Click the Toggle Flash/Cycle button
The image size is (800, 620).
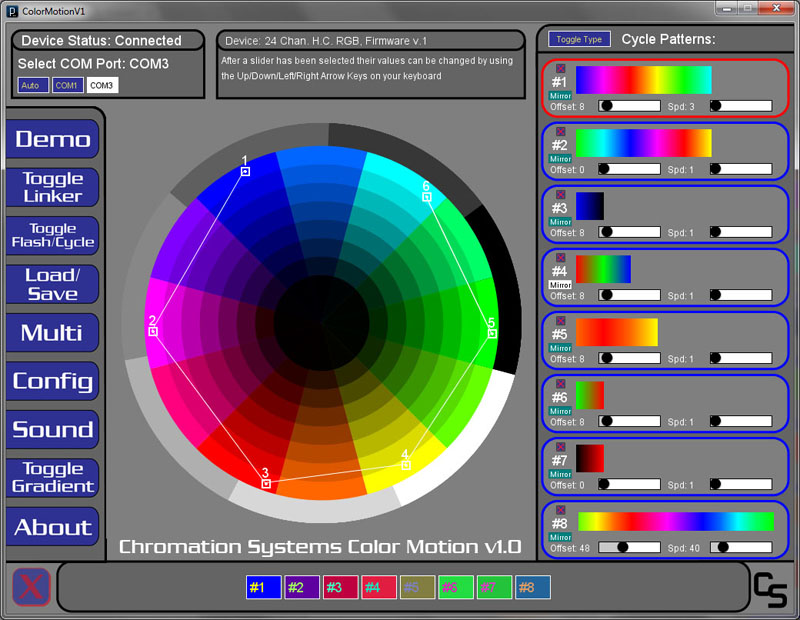pyautogui.click(x=53, y=236)
